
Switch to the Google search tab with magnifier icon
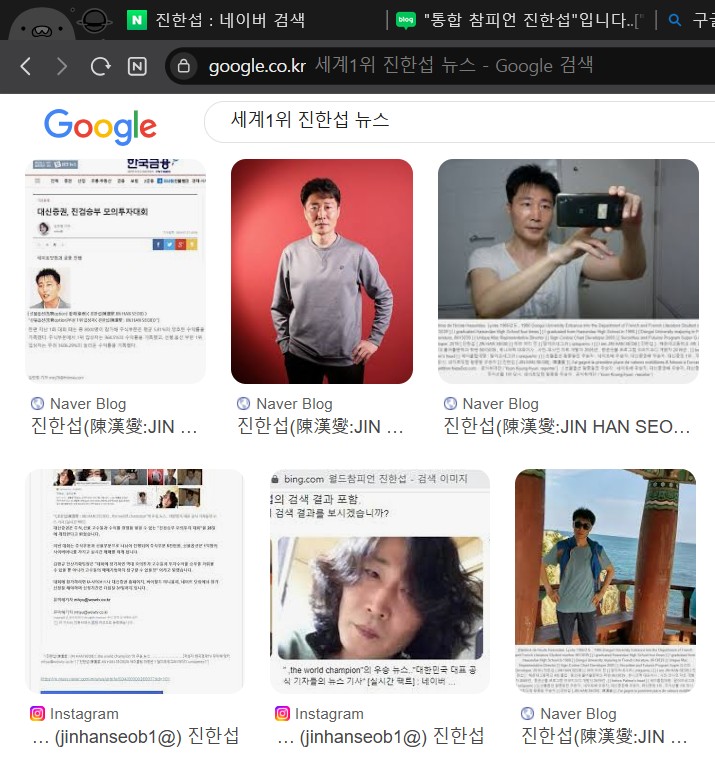point(691,20)
